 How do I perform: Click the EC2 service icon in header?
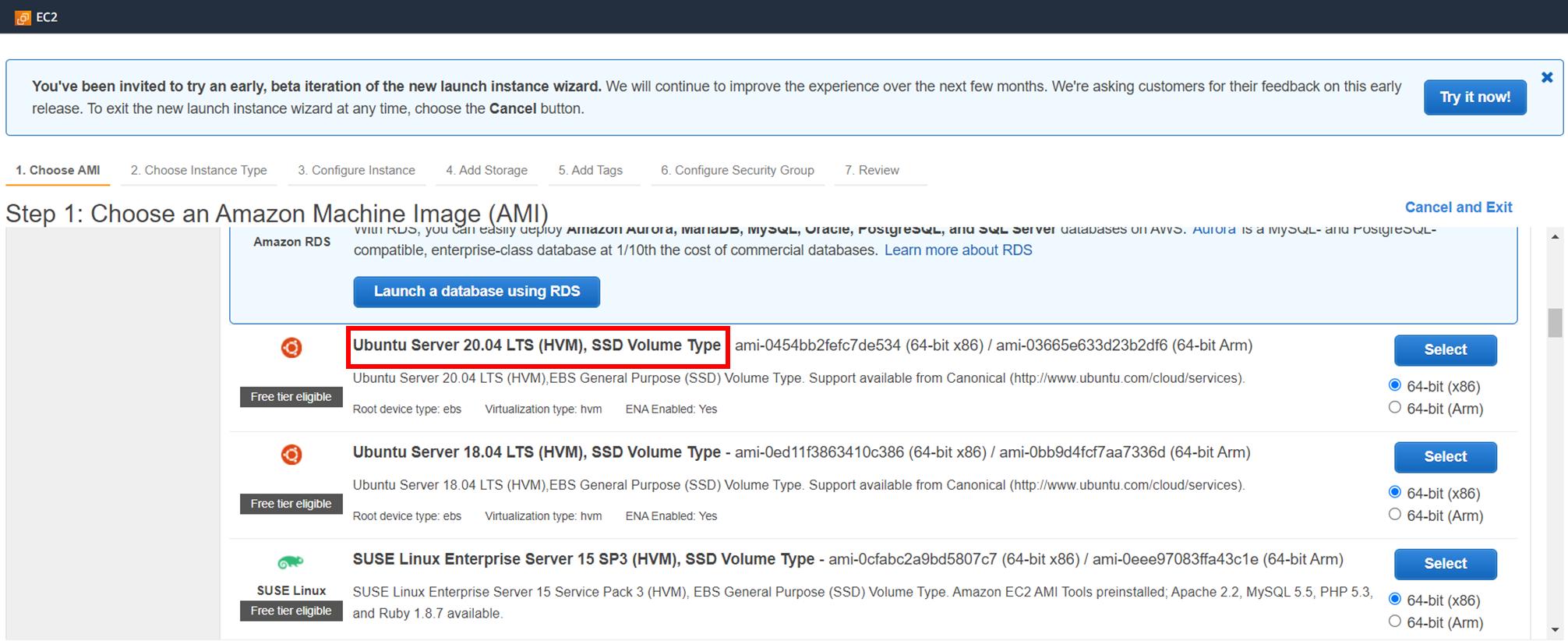pyautogui.click(x=23, y=17)
